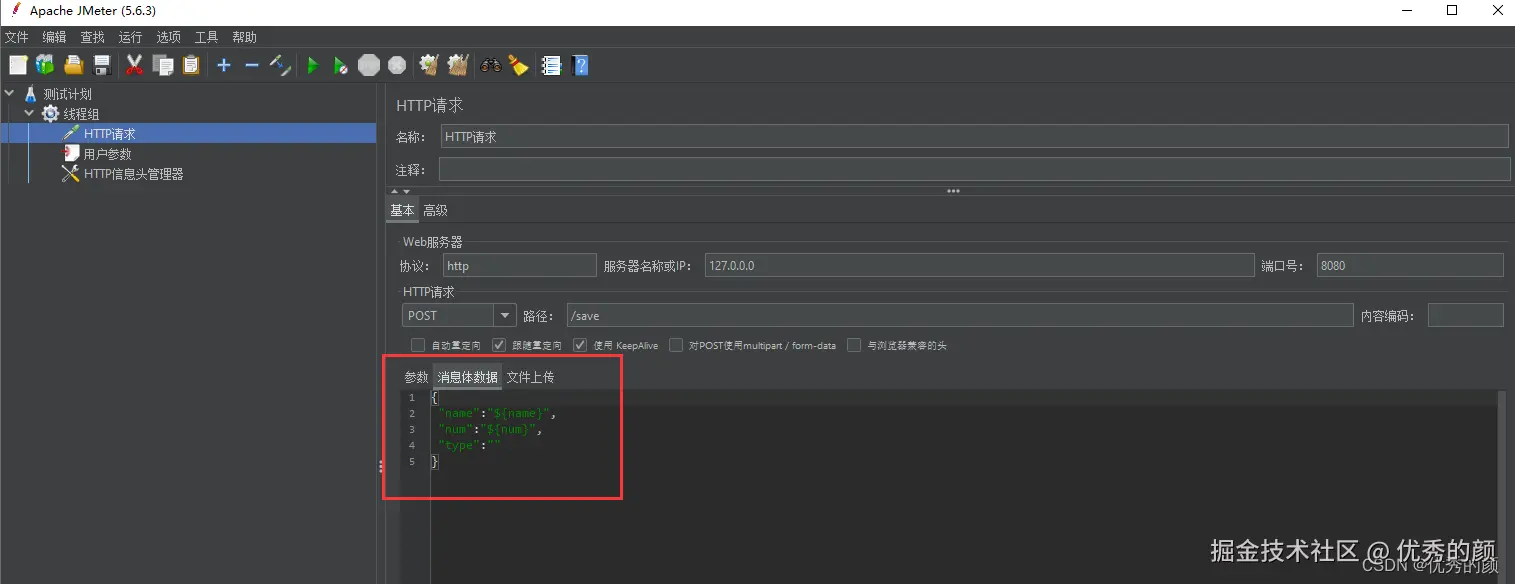Screen dimensions: 1515x584
Task: Open a test plan file from toolbar
Action: (x=73, y=65)
